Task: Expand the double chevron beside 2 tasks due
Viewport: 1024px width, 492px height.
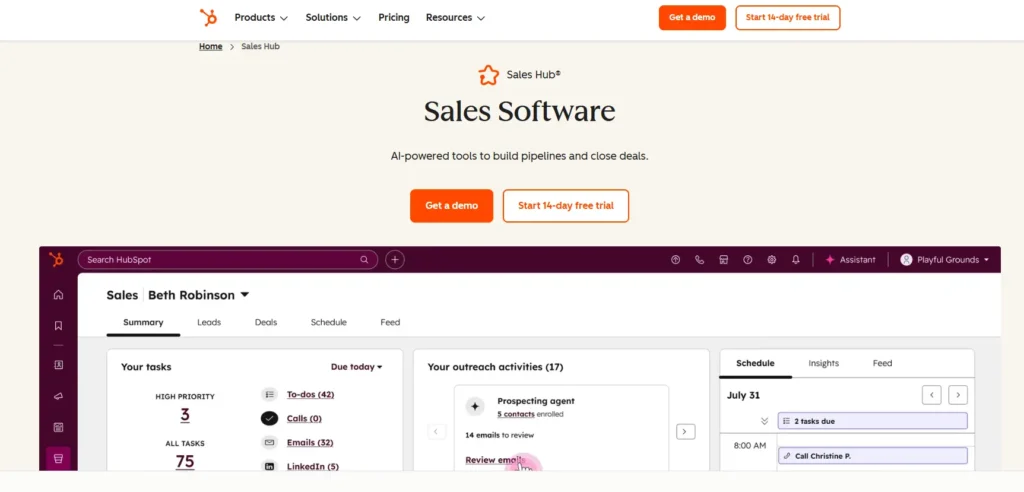Action: pos(765,421)
